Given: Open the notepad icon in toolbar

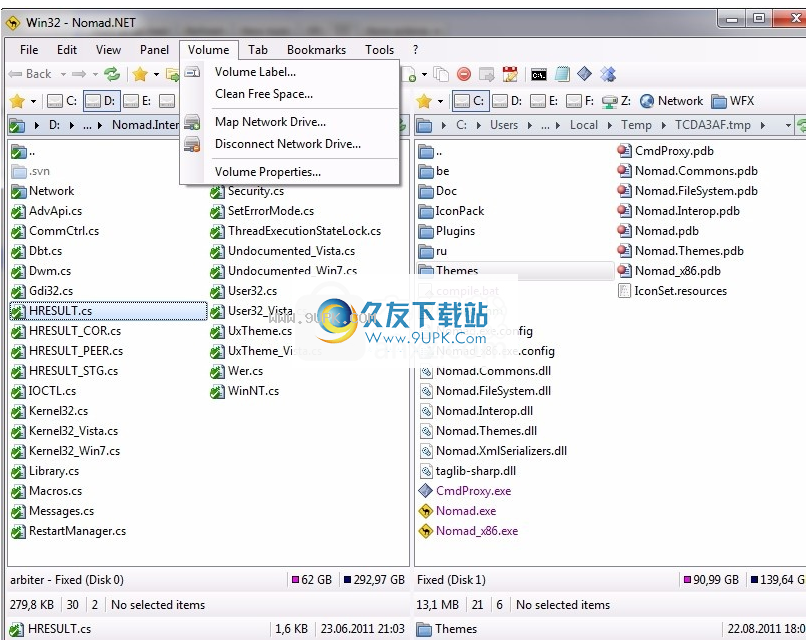Looking at the screenshot, I should pos(562,74).
